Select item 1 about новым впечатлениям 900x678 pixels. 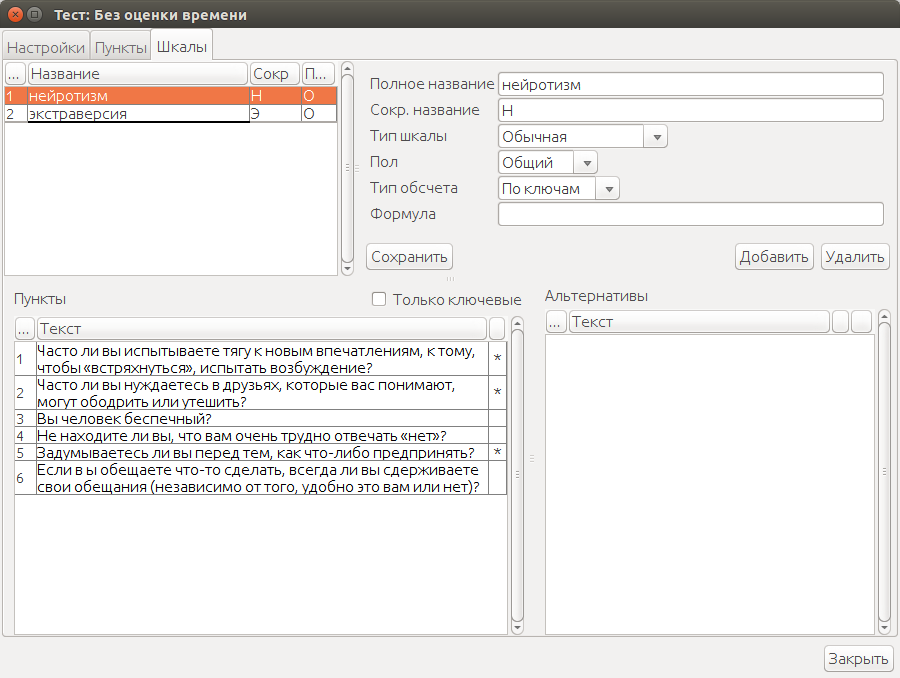(x=261, y=359)
